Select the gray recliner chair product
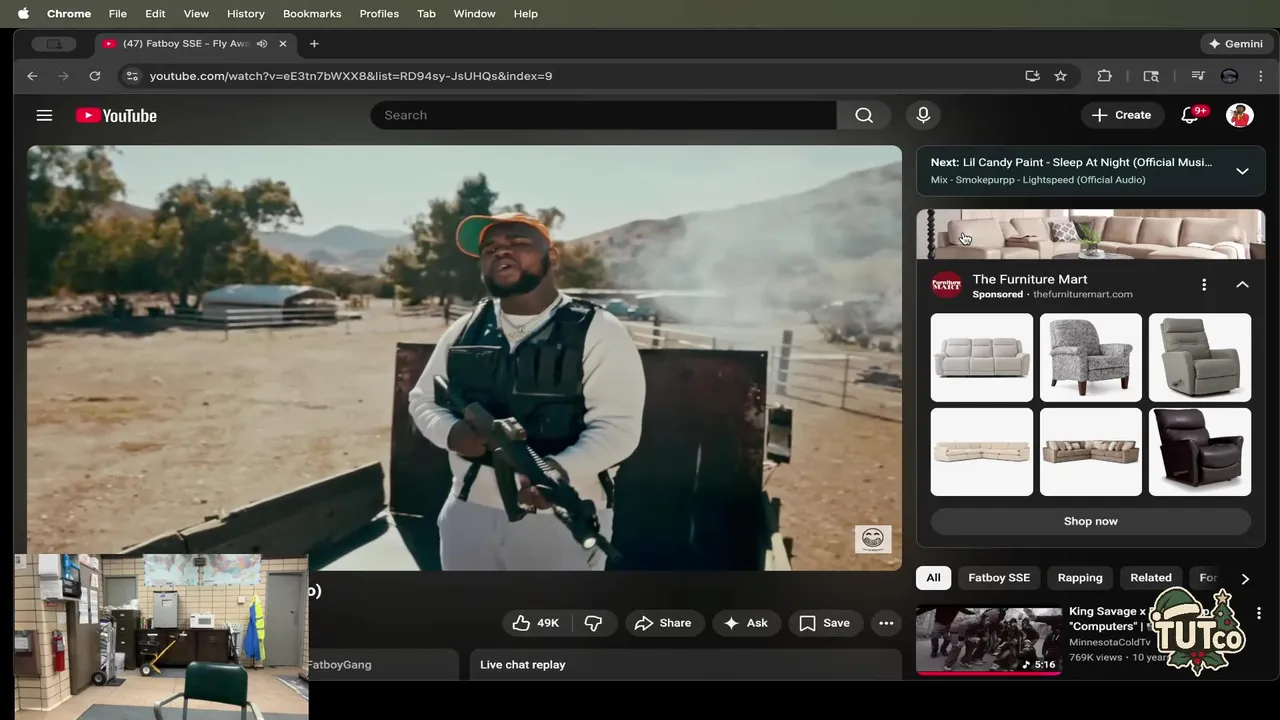 pyautogui.click(x=1200, y=358)
